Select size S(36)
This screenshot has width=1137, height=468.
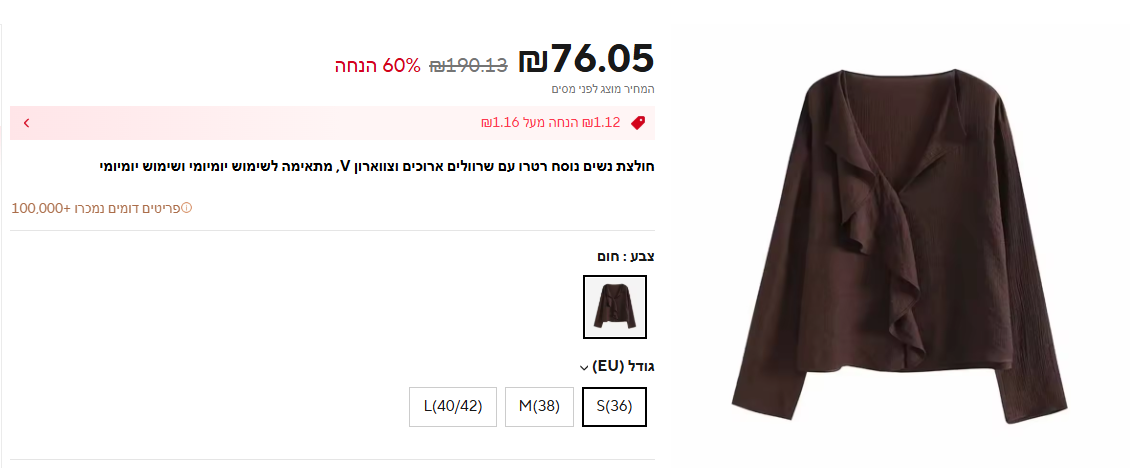(x=614, y=406)
